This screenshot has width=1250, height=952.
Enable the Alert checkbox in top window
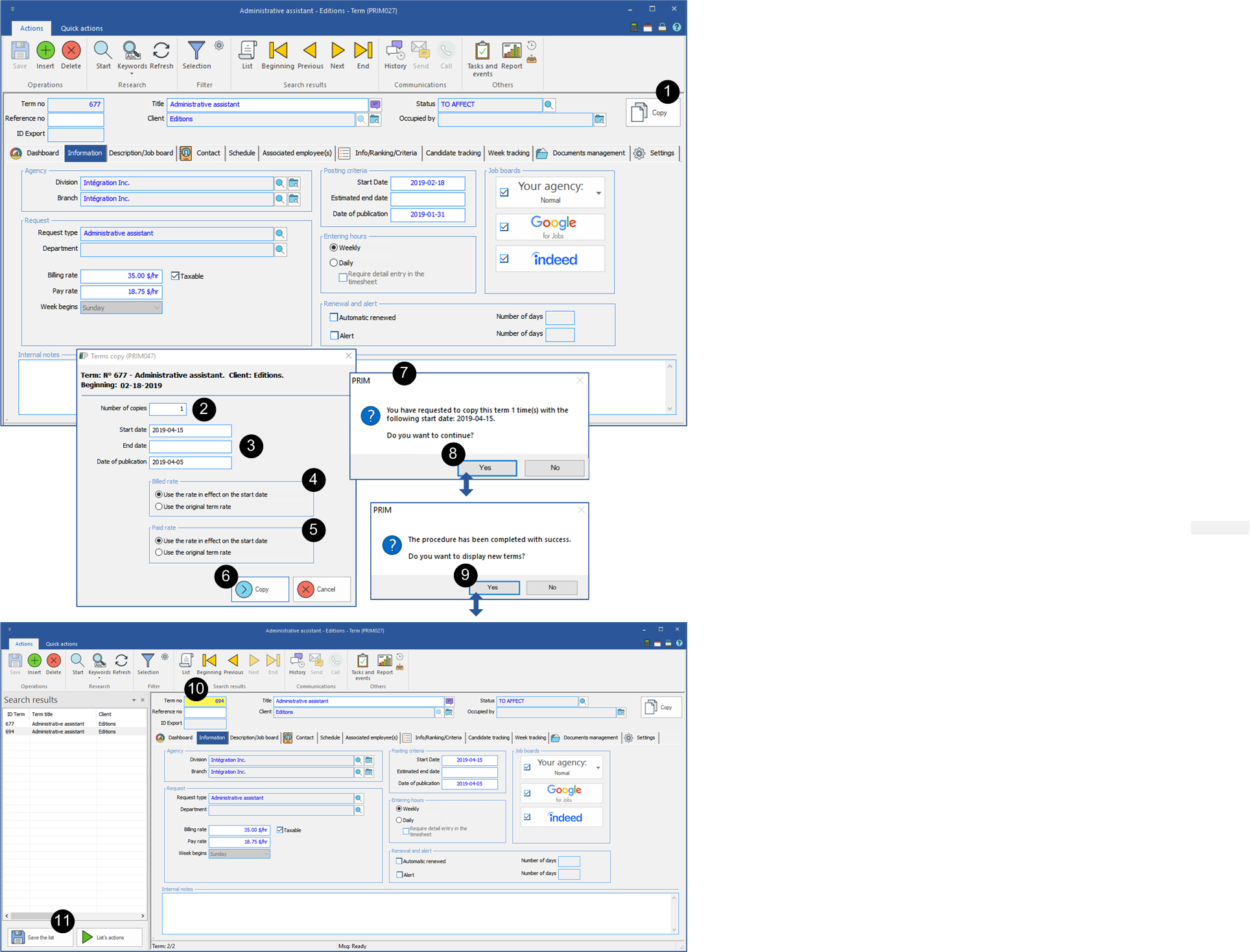point(334,336)
